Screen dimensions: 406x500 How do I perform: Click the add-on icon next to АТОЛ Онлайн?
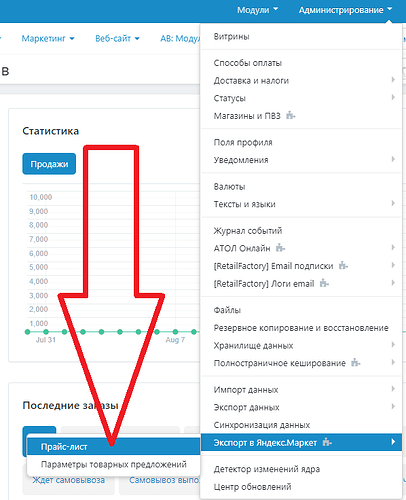coord(280,248)
